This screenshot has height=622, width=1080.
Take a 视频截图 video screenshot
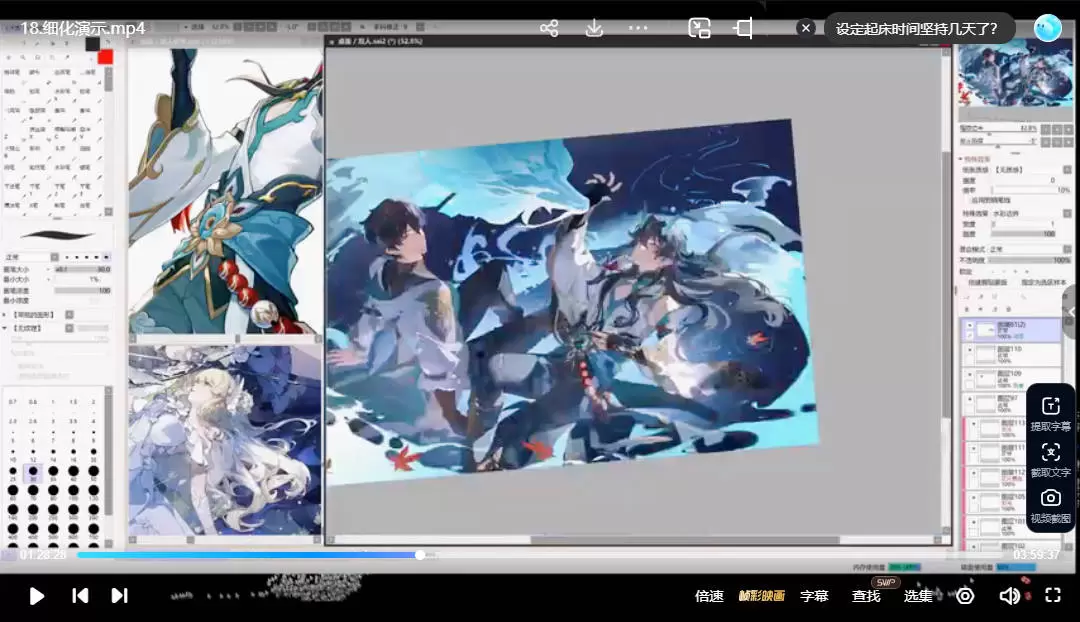click(x=1050, y=505)
